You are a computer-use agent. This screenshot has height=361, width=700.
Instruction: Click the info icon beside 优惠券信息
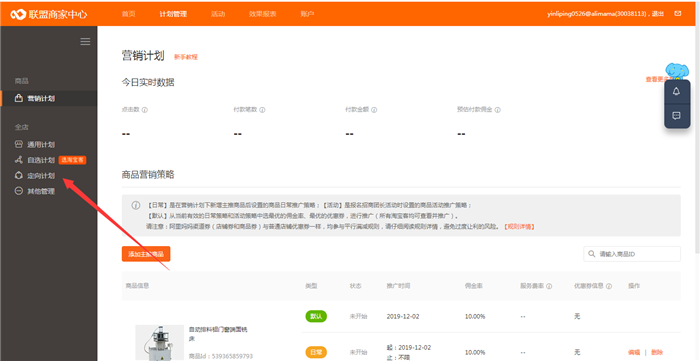[609, 286]
